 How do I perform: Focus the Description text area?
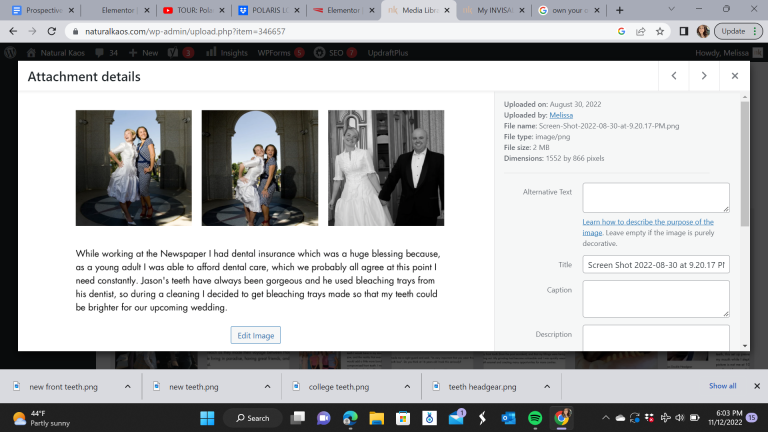[656, 337]
